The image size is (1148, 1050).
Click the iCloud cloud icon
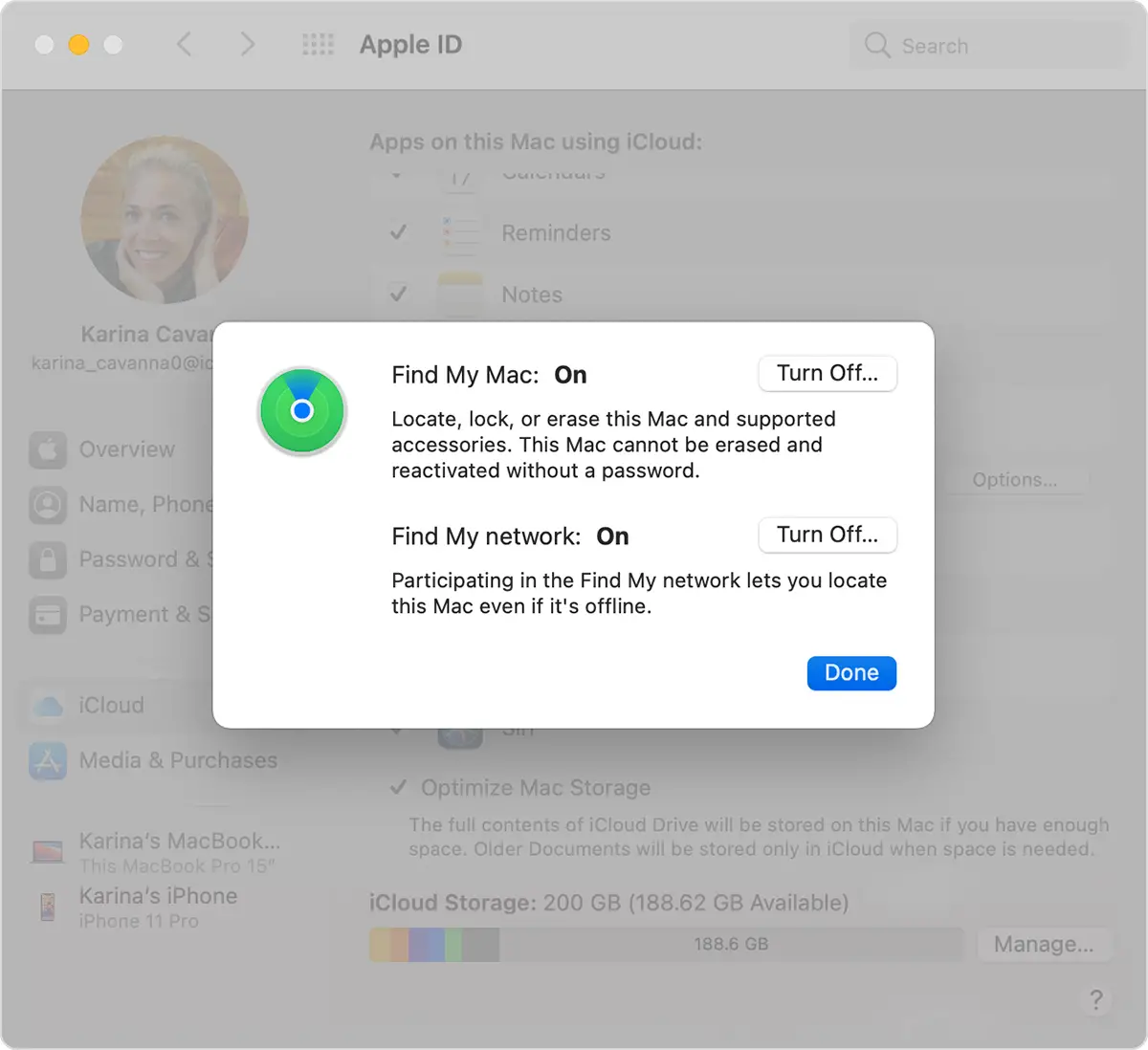click(48, 706)
